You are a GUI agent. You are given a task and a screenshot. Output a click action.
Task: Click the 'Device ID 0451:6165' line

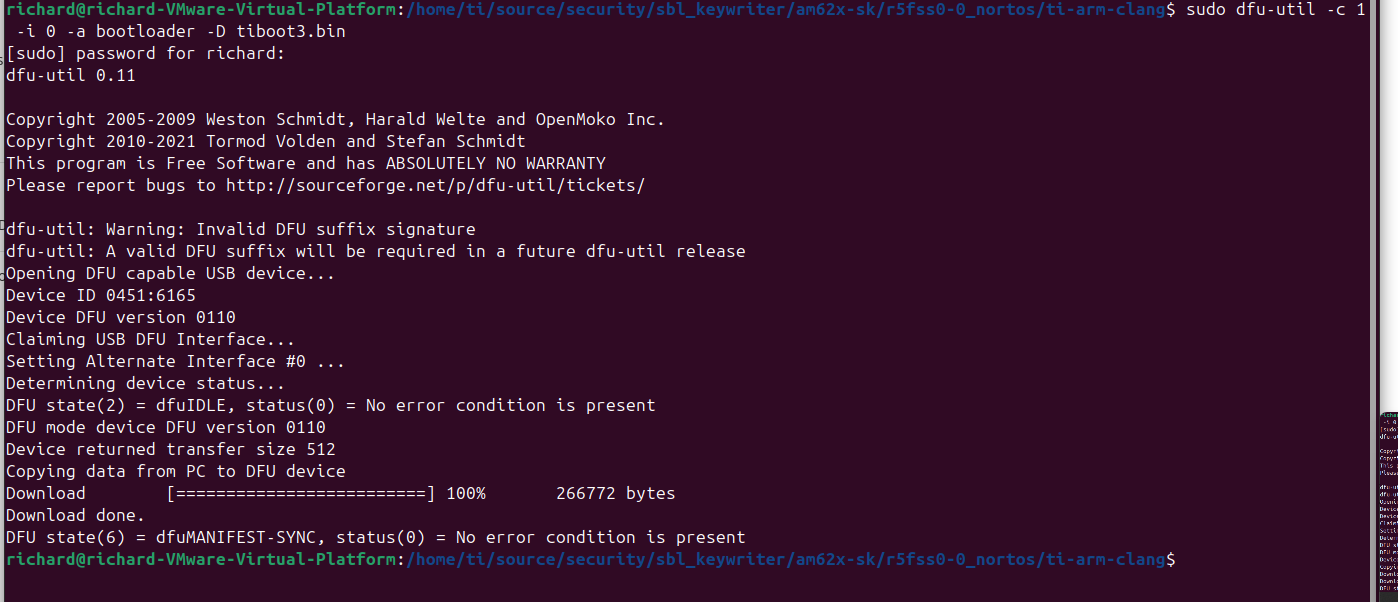(x=101, y=296)
